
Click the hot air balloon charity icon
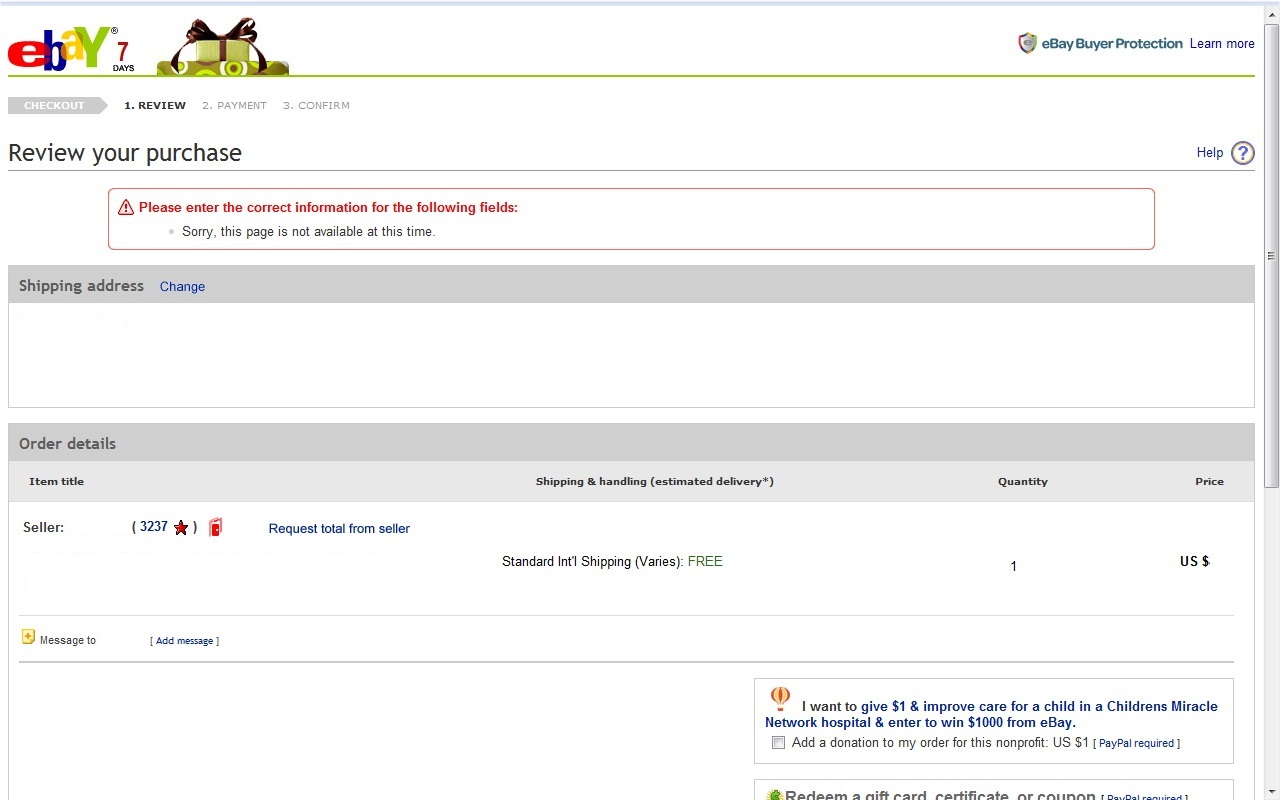click(780, 699)
